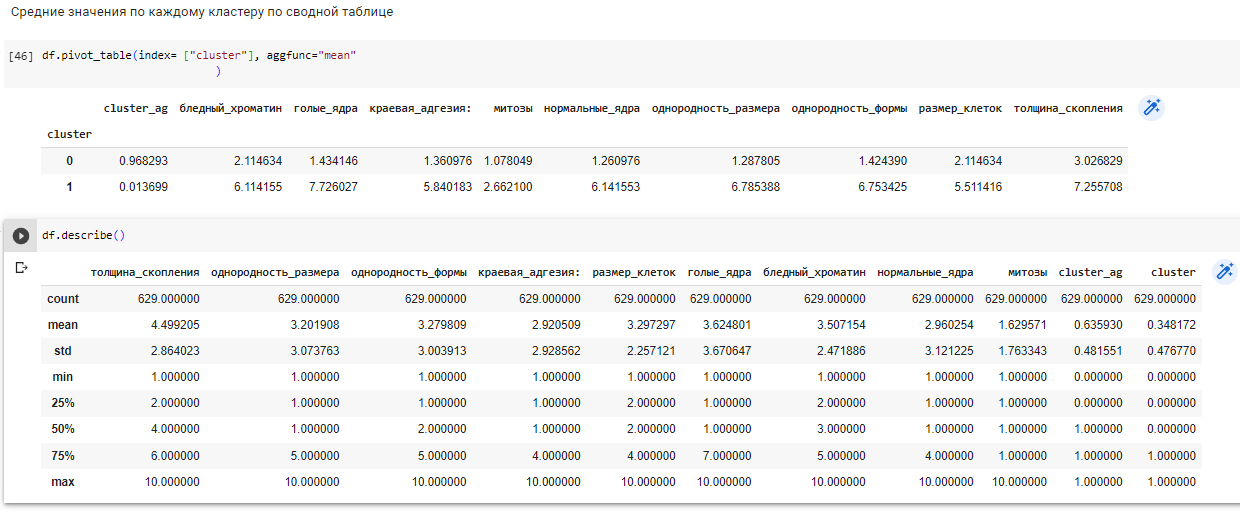Click the [46] execution count marker
Viewport: 1240px width, 512px height.
pyautogui.click(x=21, y=56)
